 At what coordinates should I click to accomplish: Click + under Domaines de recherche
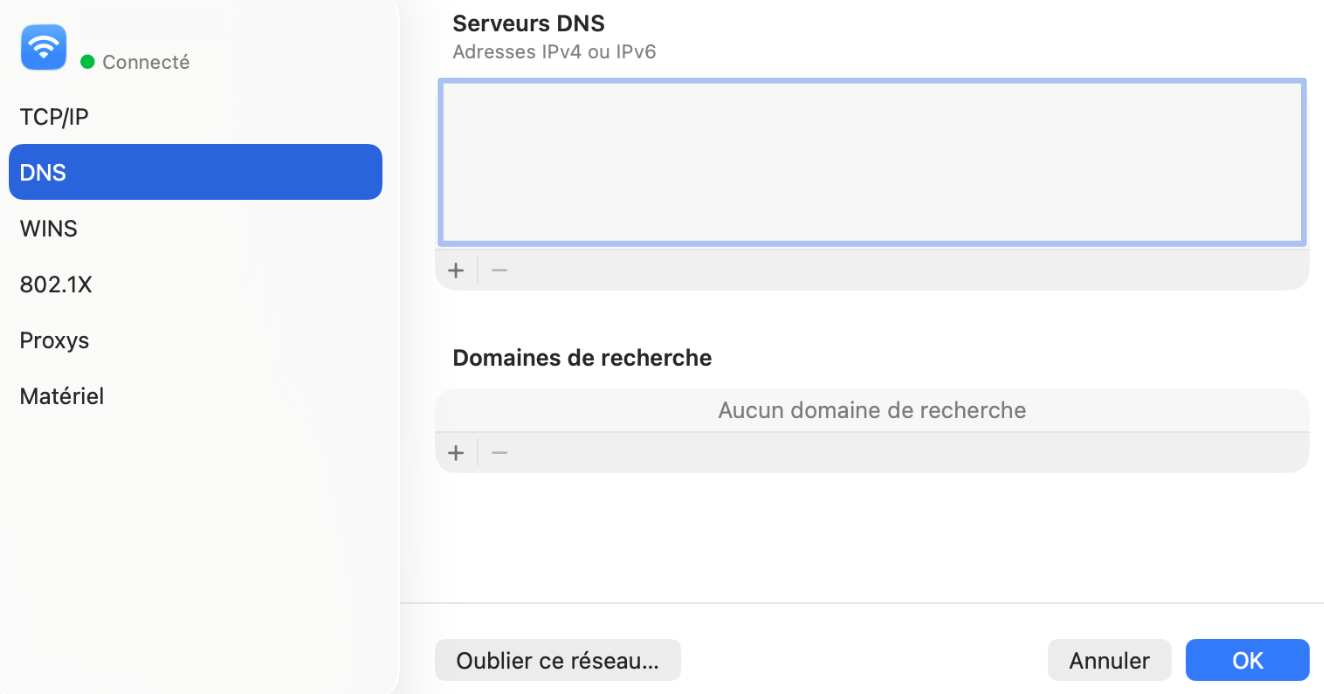coord(456,452)
